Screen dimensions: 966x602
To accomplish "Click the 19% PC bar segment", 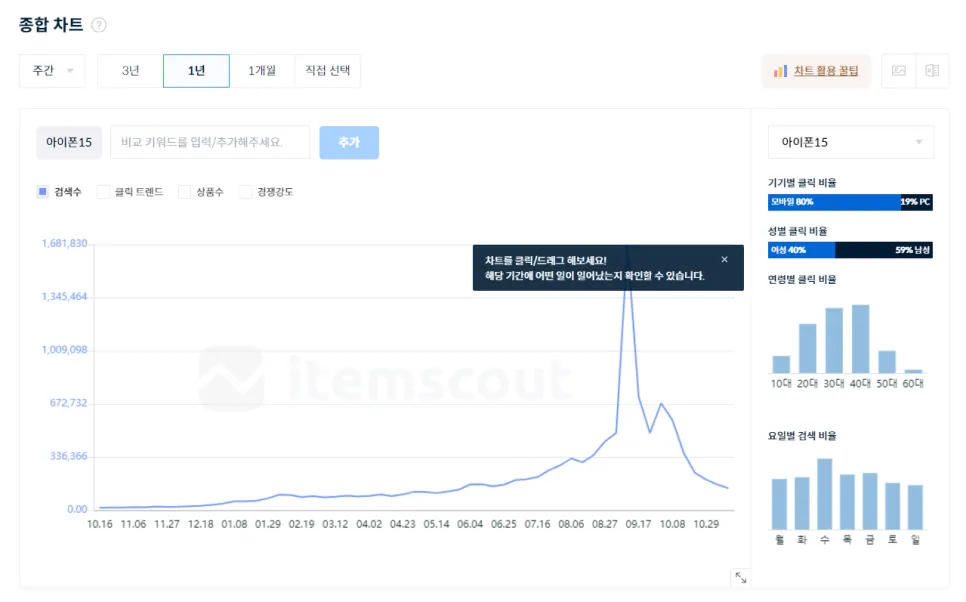I will [916, 202].
